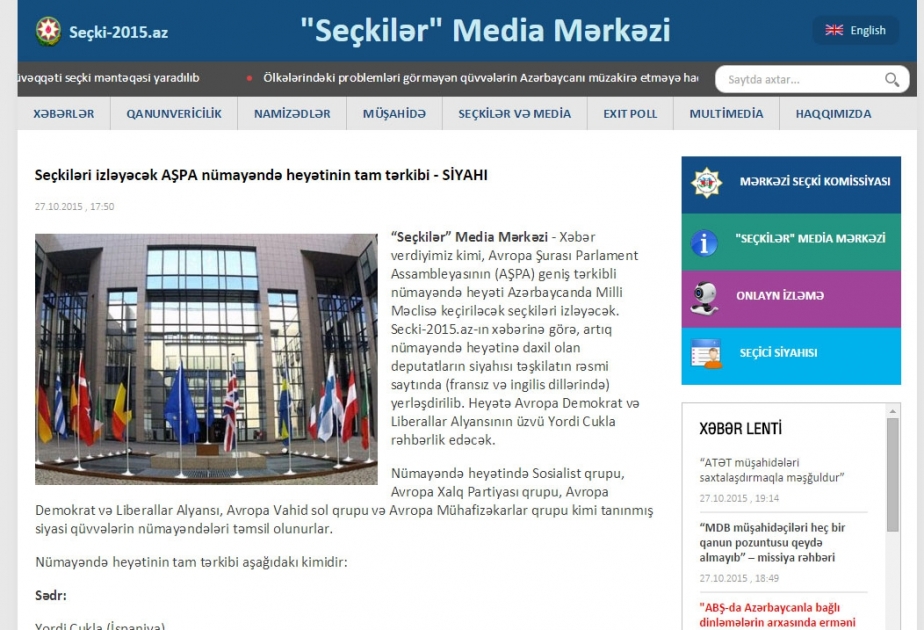Open the Müşahidə menu
Screen dimensions: 924x630
click(394, 114)
